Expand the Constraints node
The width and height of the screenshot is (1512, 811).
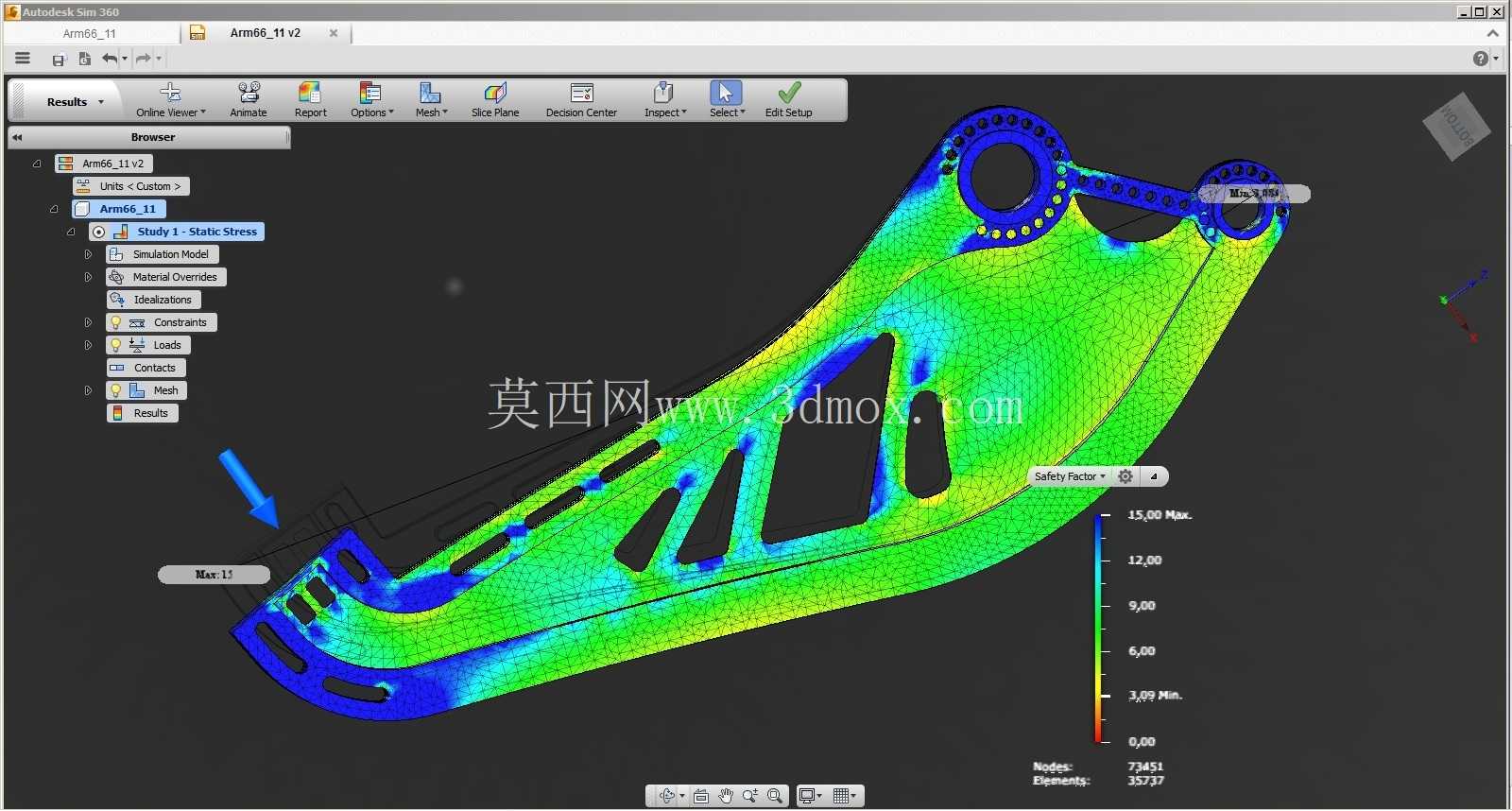pos(88,322)
